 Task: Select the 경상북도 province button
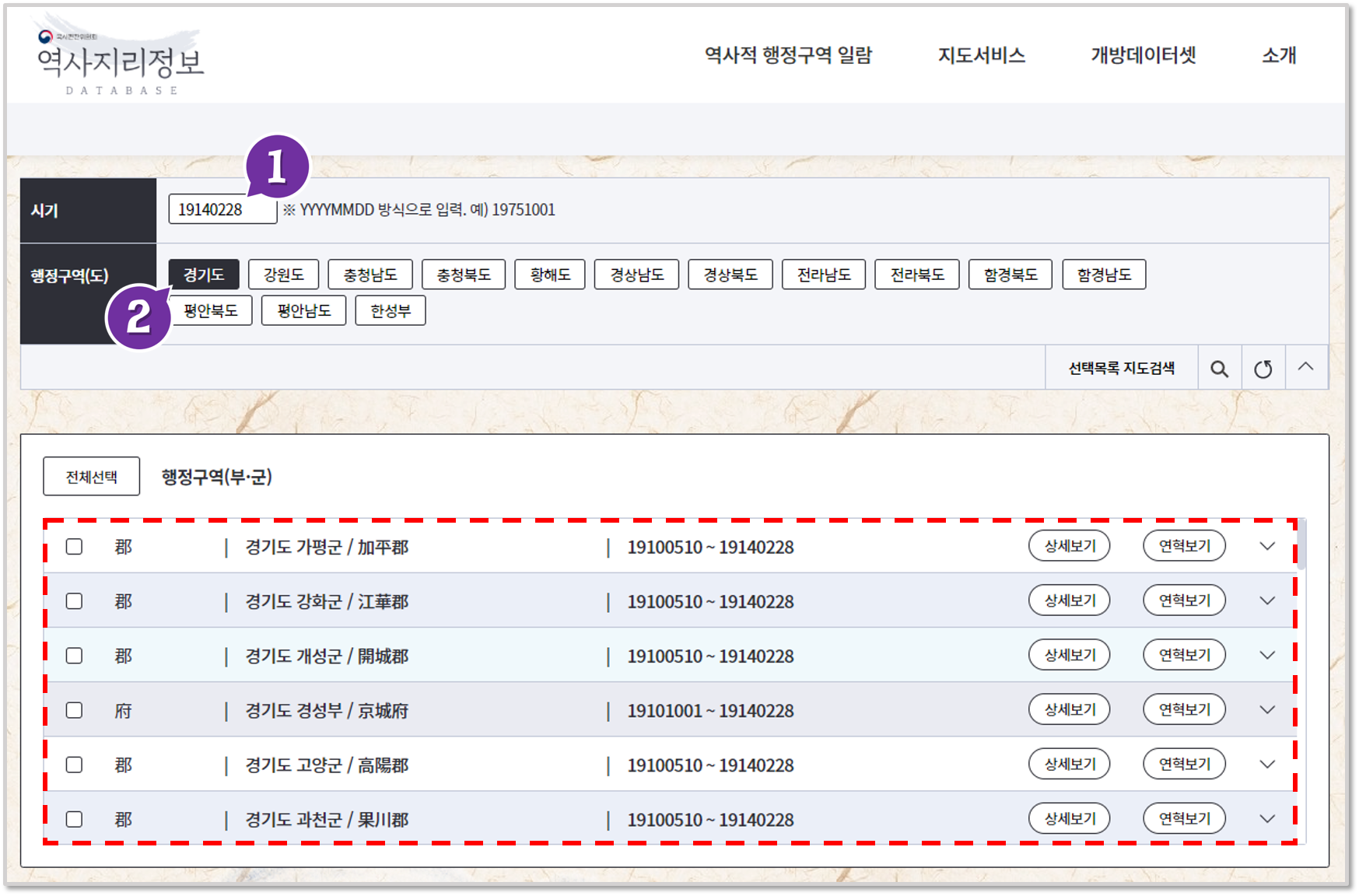pyautogui.click(x=730, y=275)
